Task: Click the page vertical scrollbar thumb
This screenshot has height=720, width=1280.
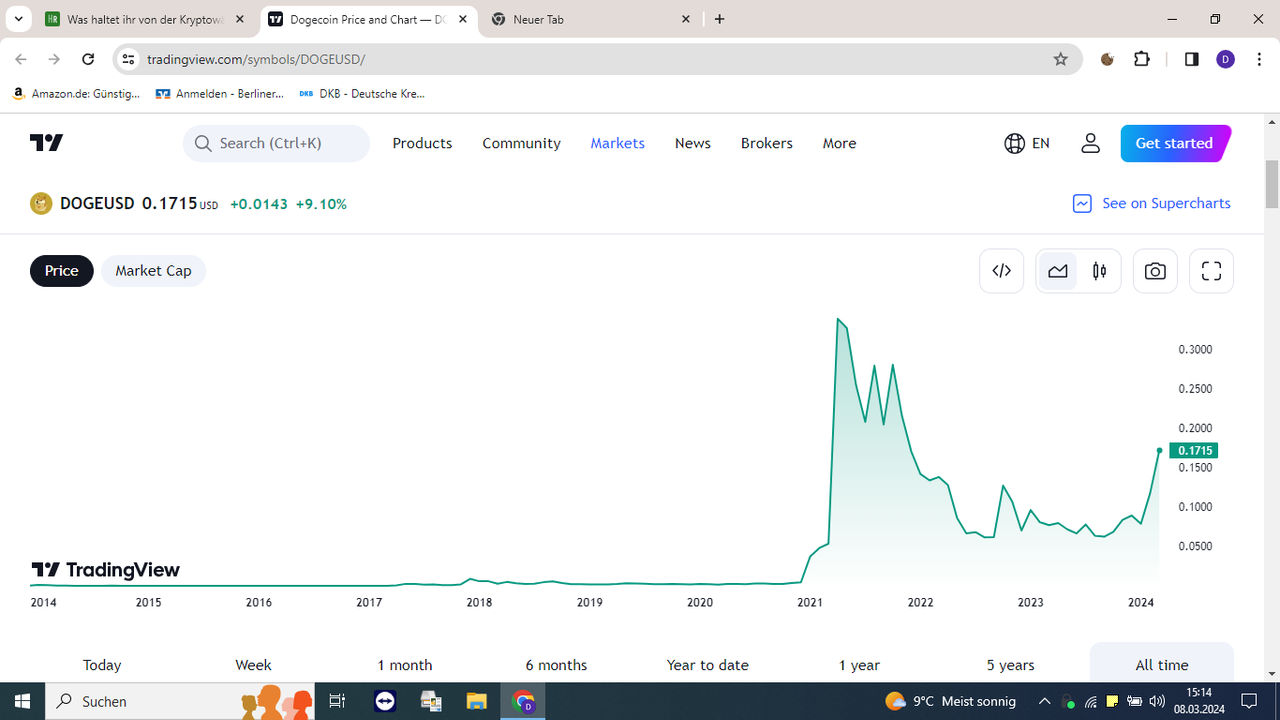Action: (1272, 184)
